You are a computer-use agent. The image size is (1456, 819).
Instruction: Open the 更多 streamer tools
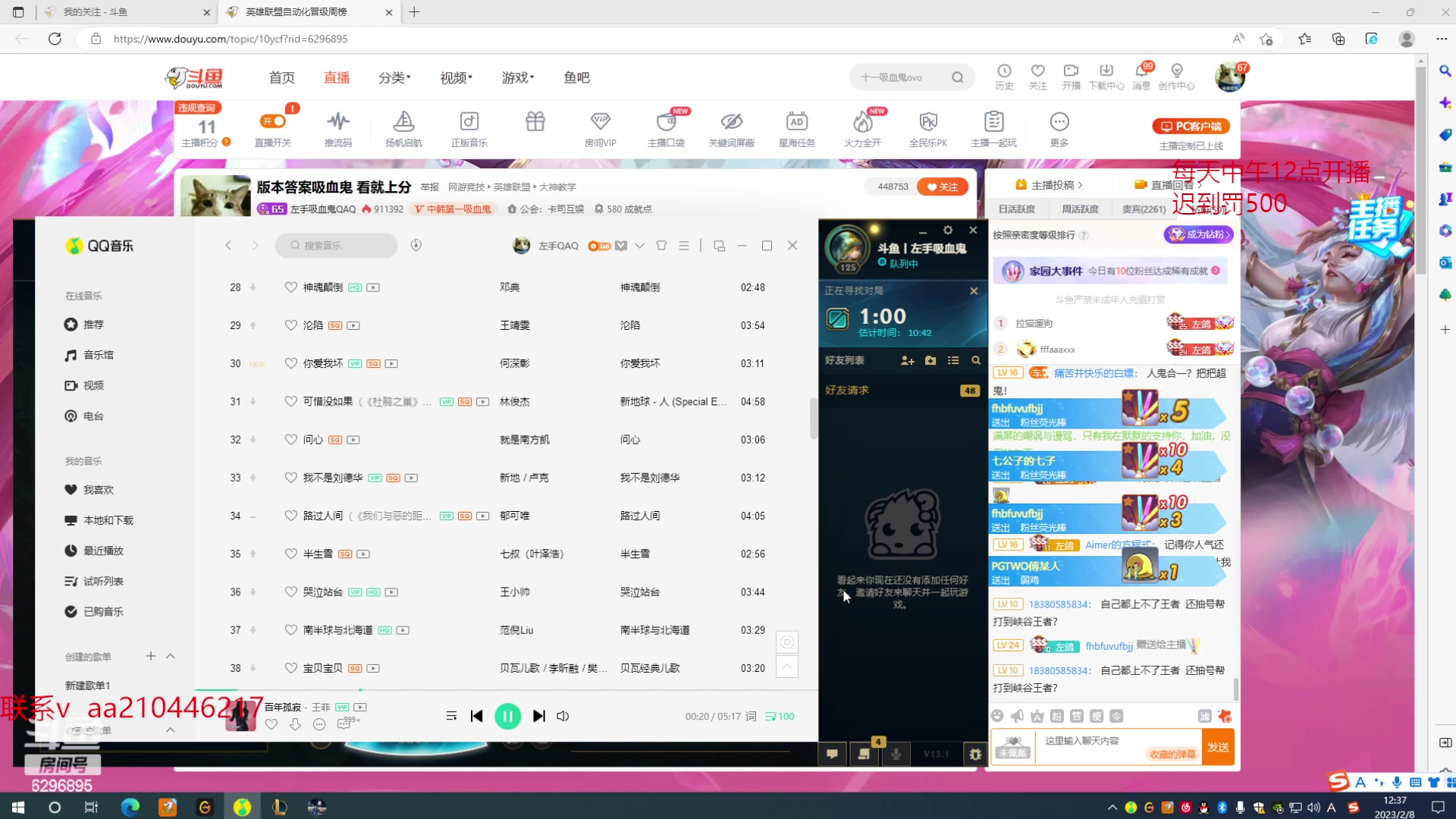pyautogui.click(x=1059, y=129)
